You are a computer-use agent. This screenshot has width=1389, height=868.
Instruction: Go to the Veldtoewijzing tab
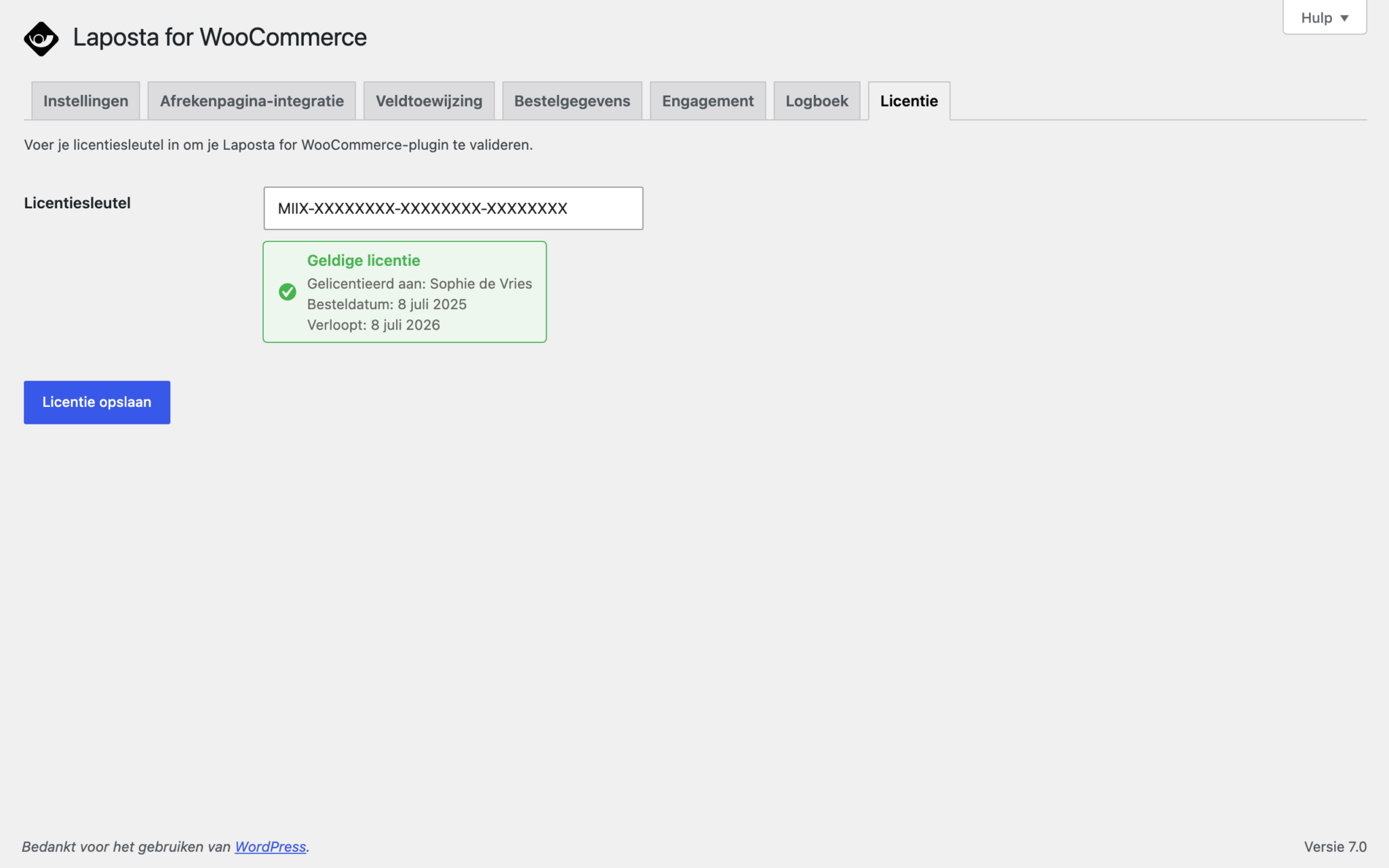(x=429, y=101)
